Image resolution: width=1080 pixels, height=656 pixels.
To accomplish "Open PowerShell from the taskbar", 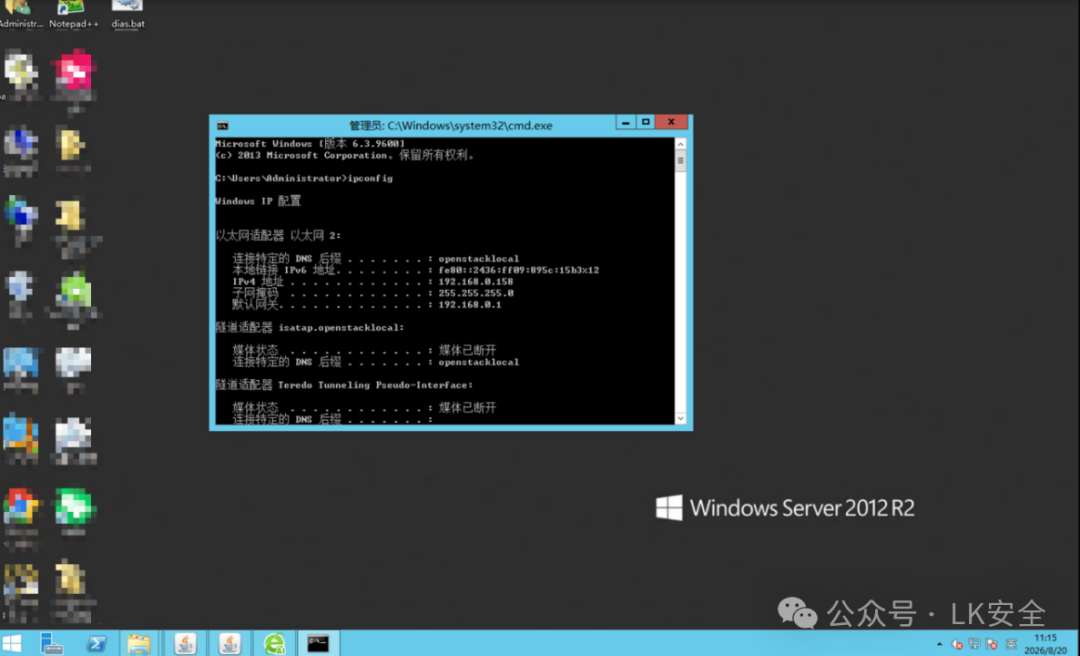I will [96, 644].
